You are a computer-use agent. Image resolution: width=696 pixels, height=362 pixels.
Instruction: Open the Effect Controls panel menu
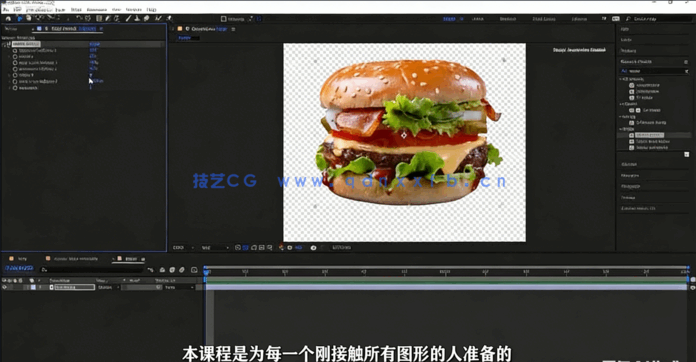[101, 29]
